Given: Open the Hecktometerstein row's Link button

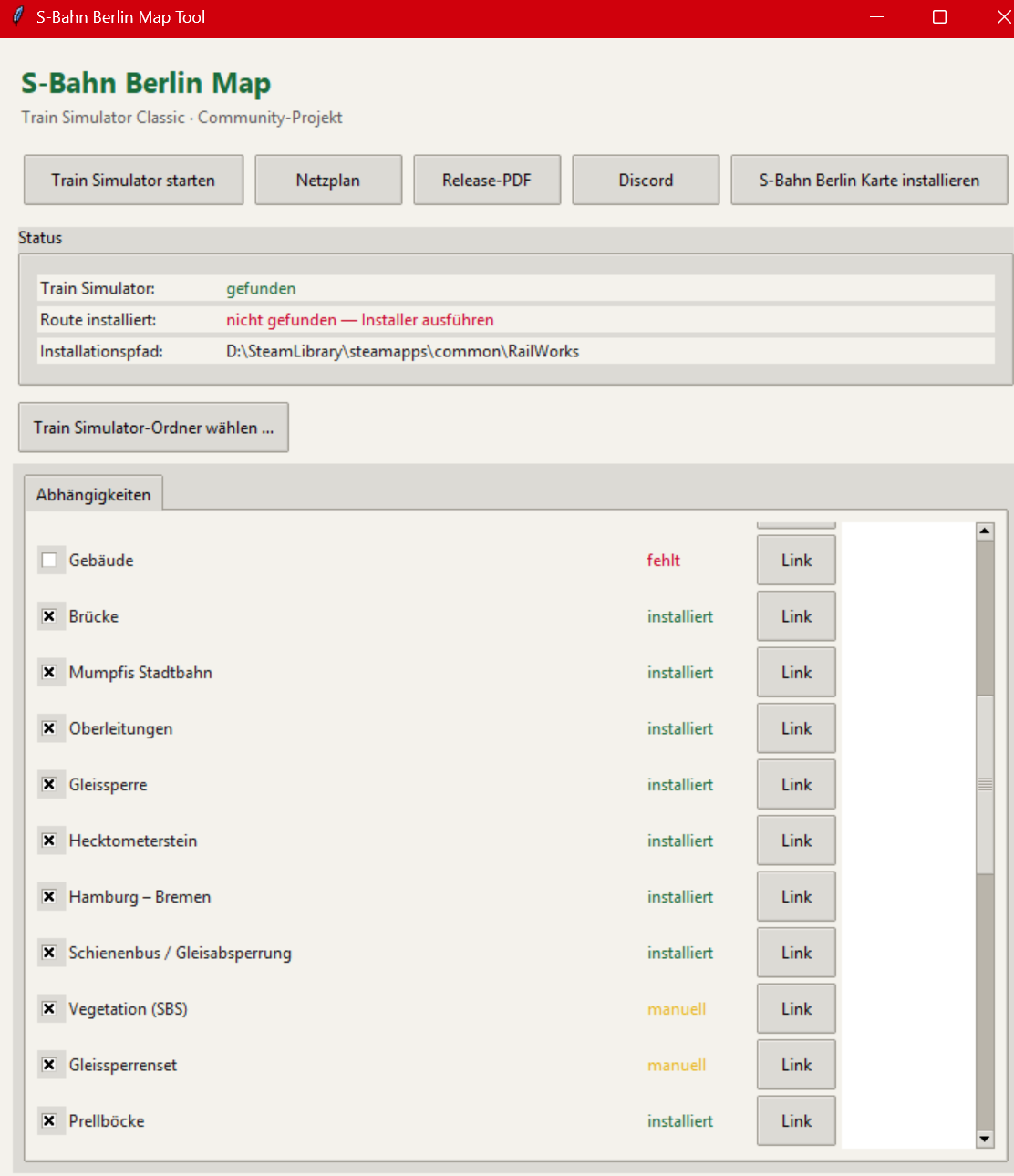Looking at the screenshot, I should pyautogui.click(x=796, y=841).
